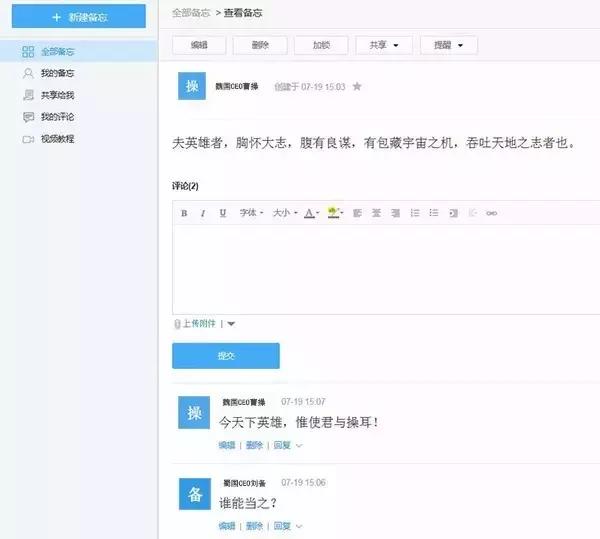This screenshot has height=539, width=600.
Task: Submit the comment with 提交 button
Action: 226,356
